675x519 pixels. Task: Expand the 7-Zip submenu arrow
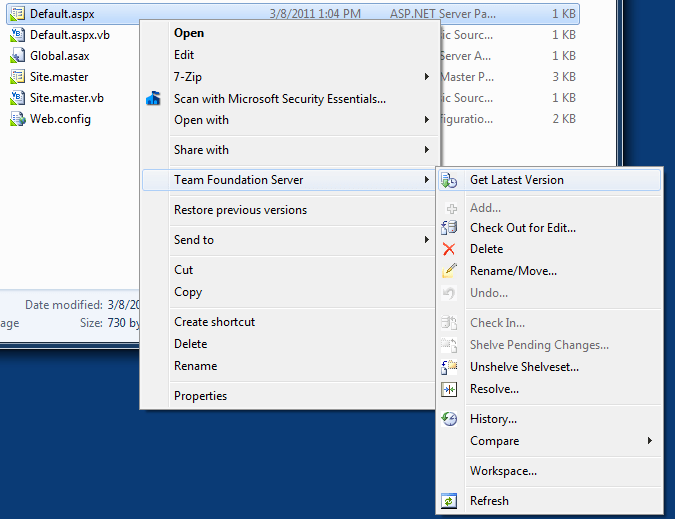[x=427, y=77]
